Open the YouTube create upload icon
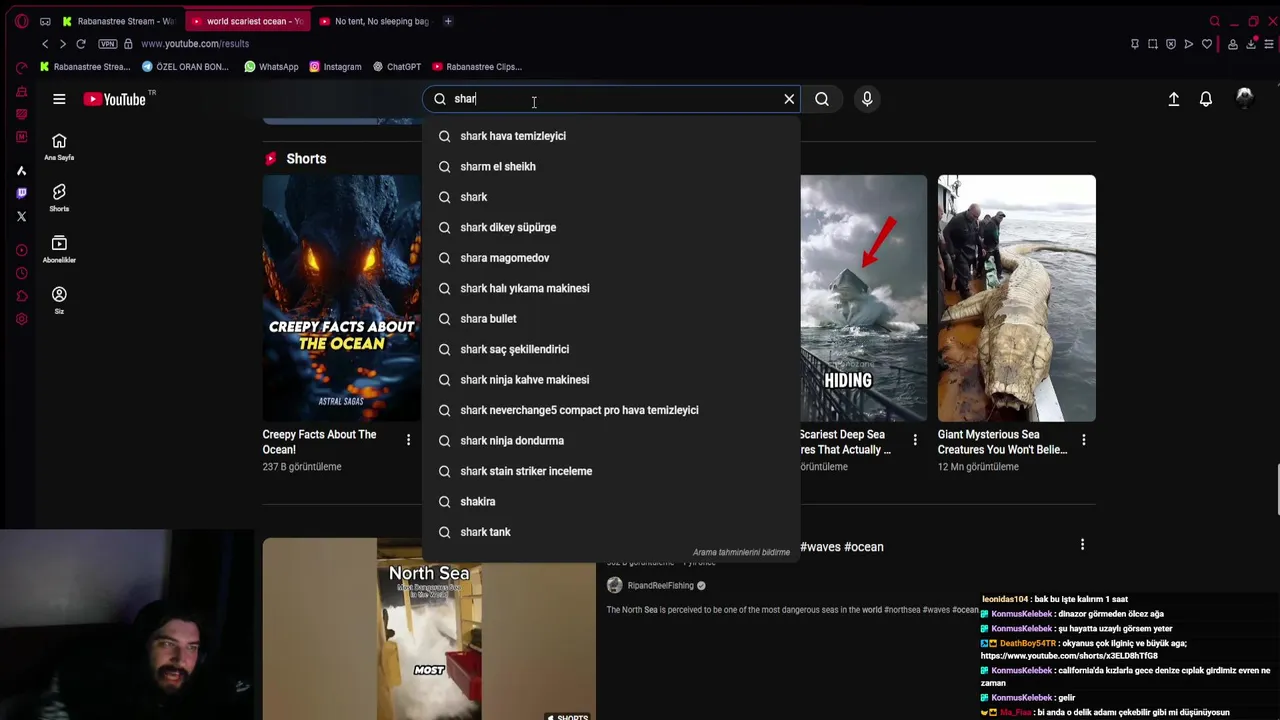Image resolution: width=1280 pixels, height=720 pixels. 1174,99
